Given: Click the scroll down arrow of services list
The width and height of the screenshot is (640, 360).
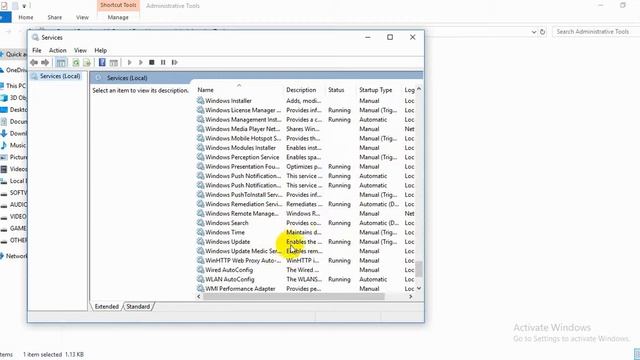Looking at the screenshot, I should 419,289.
